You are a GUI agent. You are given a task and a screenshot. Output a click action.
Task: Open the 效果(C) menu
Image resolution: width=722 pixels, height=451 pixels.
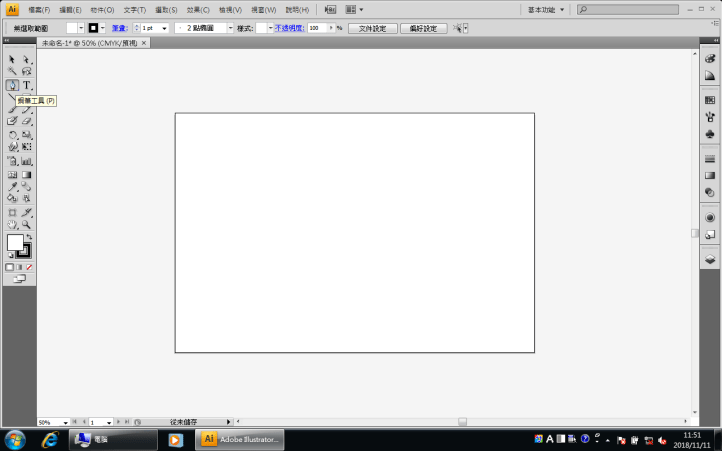point(198,9)
